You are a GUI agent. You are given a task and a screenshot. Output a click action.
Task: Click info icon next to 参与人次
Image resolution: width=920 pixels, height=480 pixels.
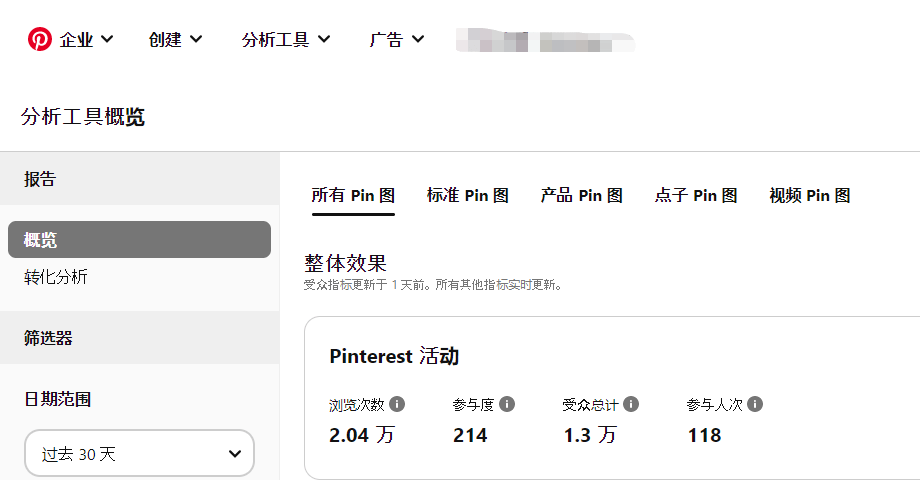click(x=755, y=404)
